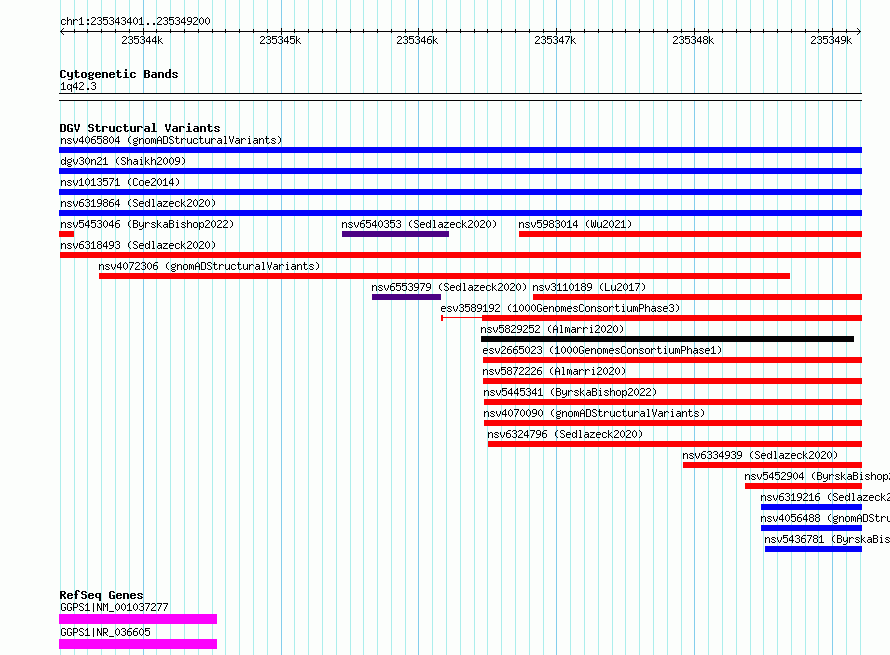The width and height of the screenshot is (890, 655).
Task: Click the black bar under nsv5829252
Action: [668, 339]
